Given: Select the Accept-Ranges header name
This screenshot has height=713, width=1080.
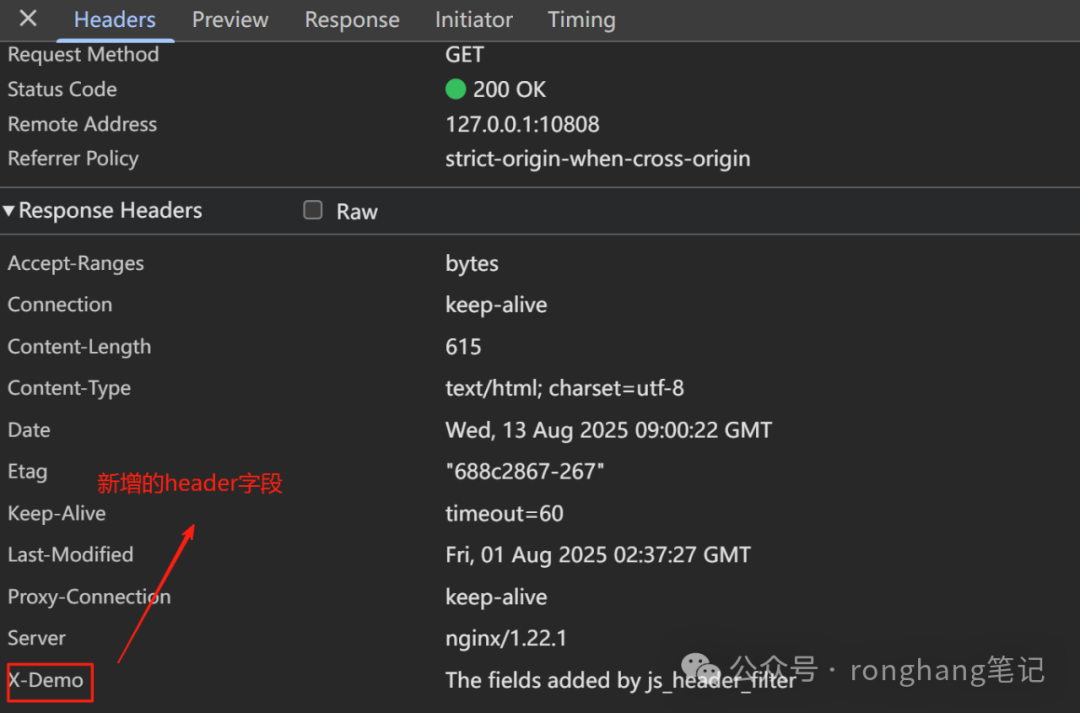Looking at the screenshot, I should (76, 264).
